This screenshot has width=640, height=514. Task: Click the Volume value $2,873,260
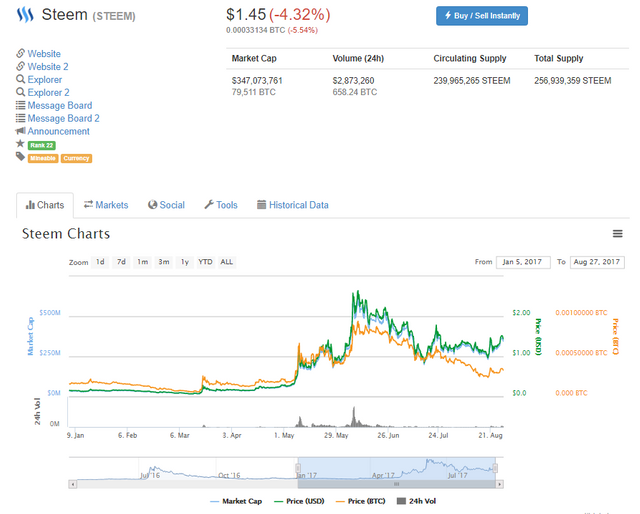click(x=353, y=81)
